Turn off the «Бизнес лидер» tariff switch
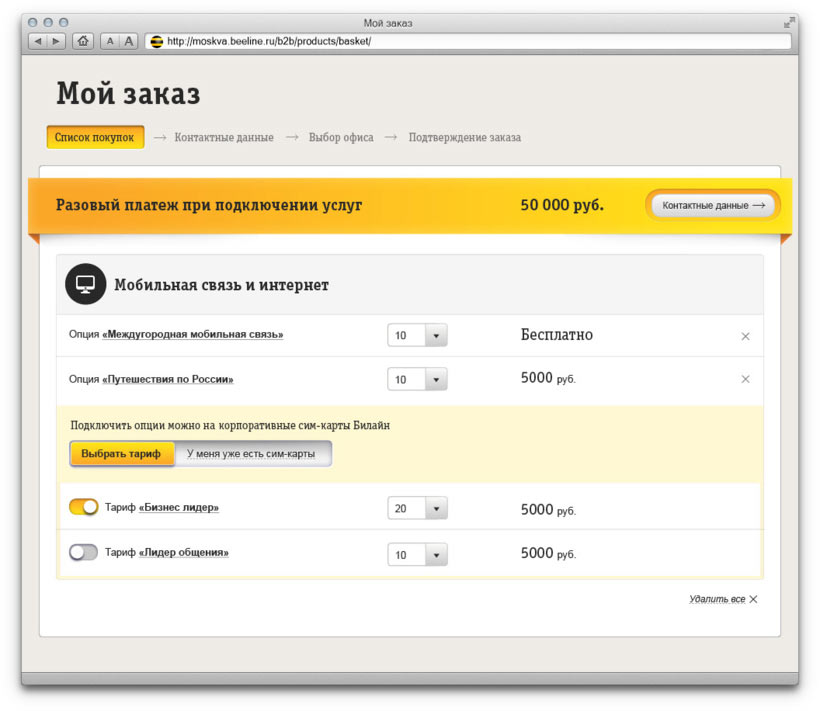This screenshot has height=711, width=820. coord(83,508)
